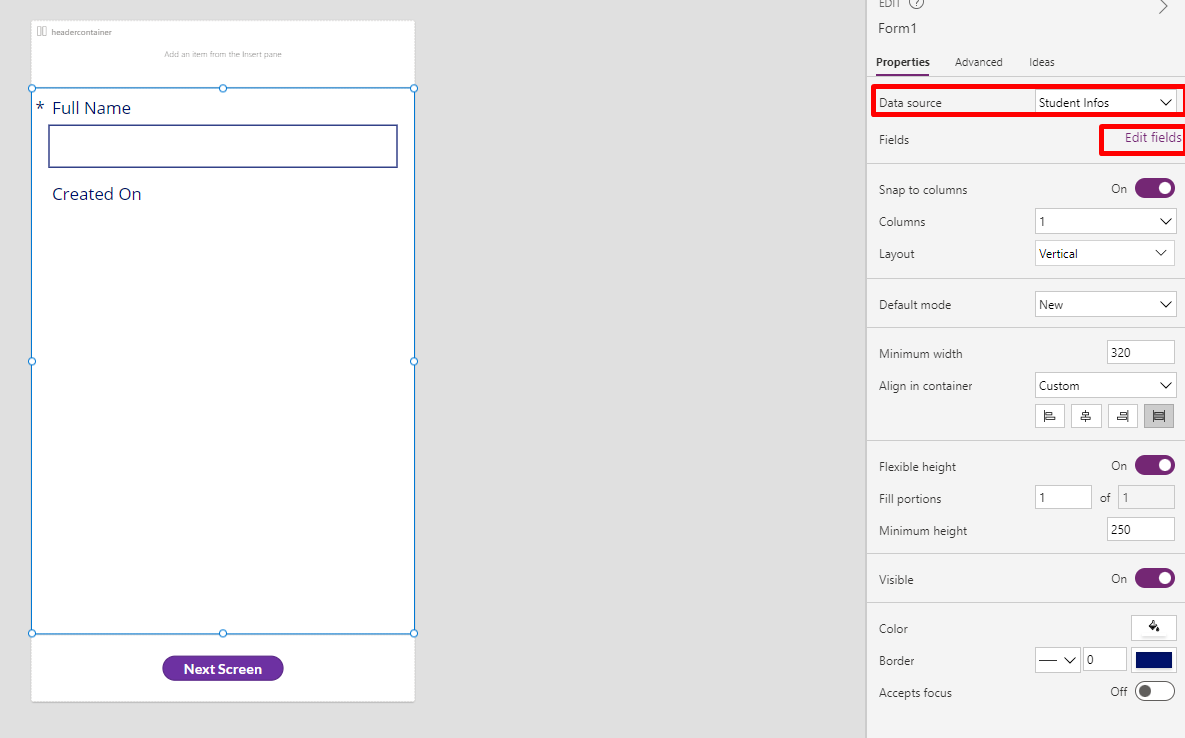
Task: Select the Created On field label
Action: 97,194
